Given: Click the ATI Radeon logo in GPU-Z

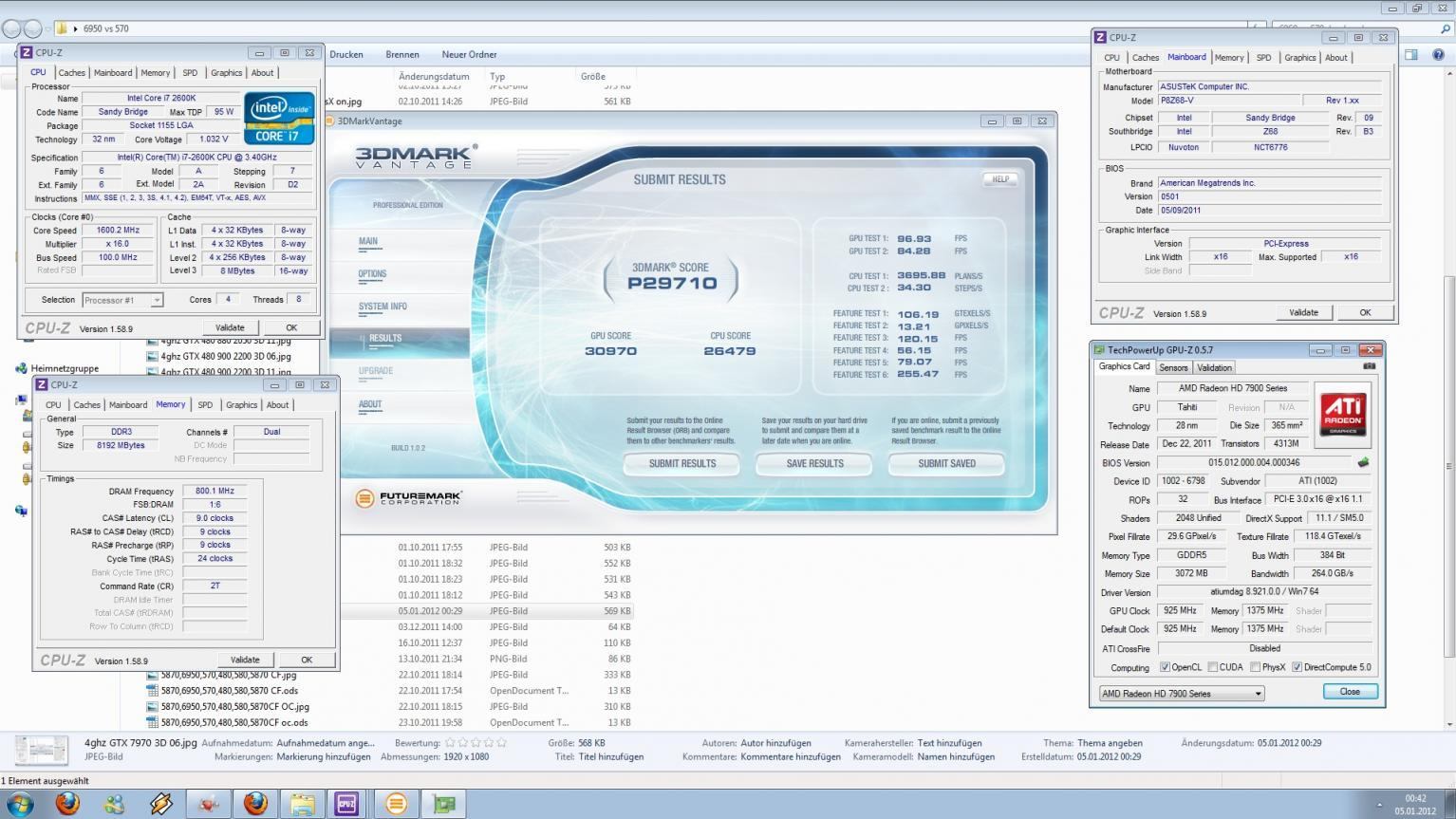Looking at the screenshot, I should (x=1343, y=413).
